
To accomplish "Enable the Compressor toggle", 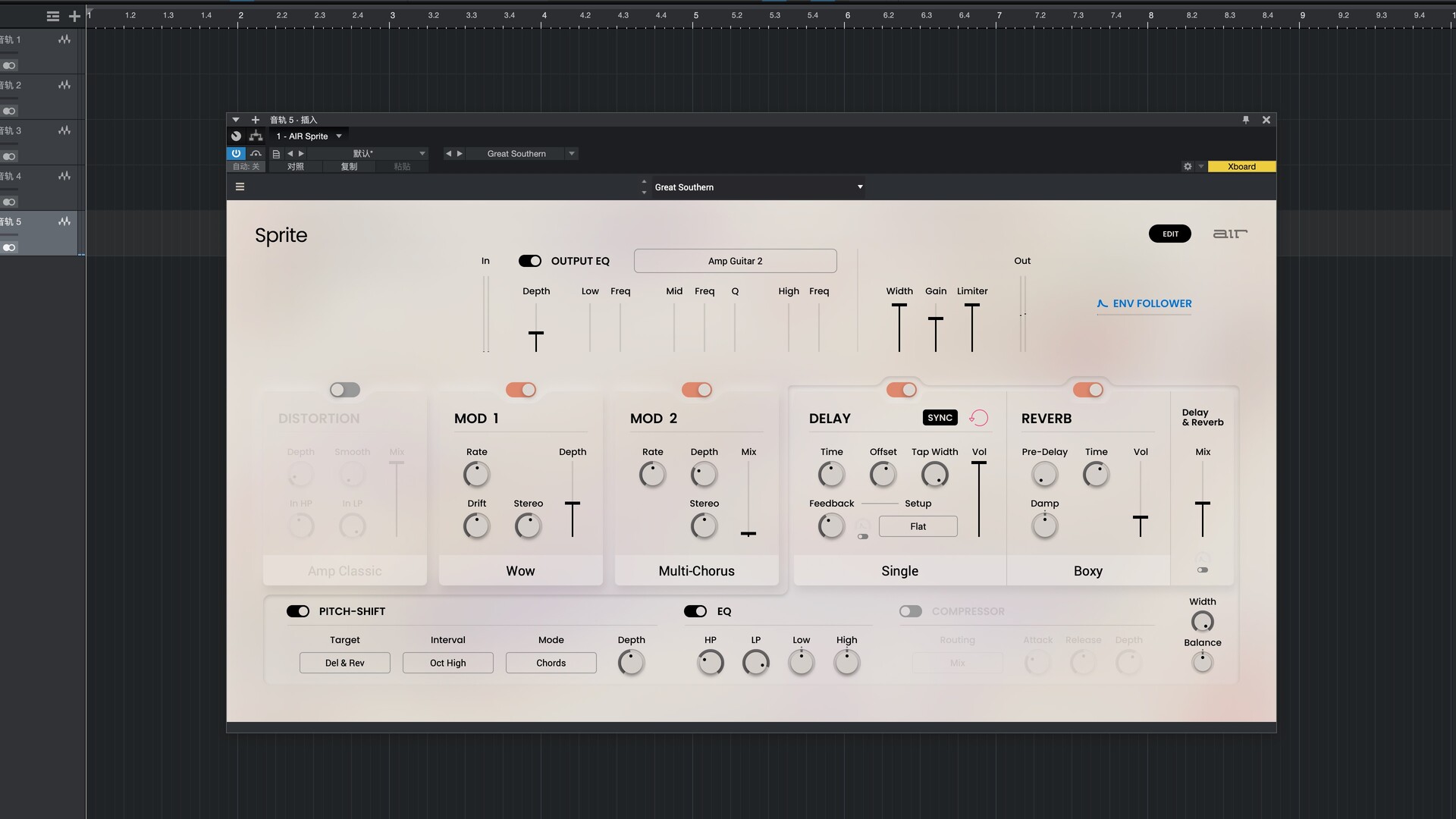I will (x=910, y=611).
